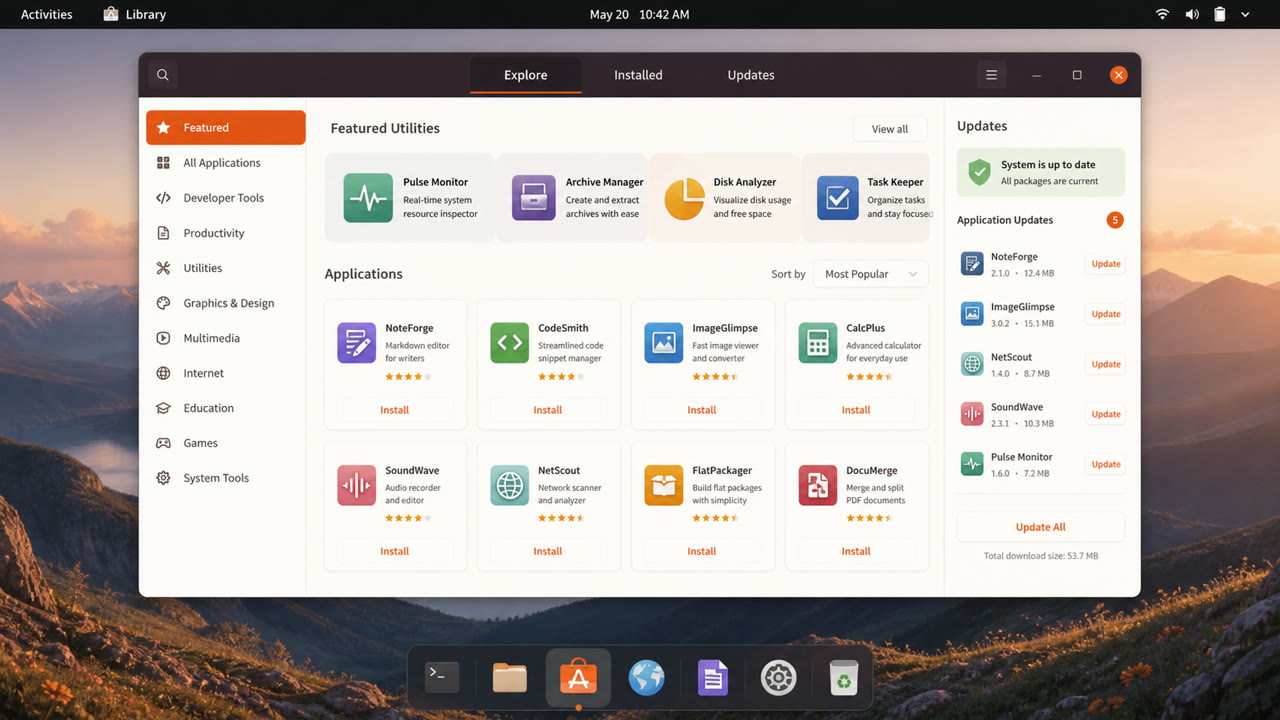Click the FlatPackager box icon
The width and height of the screenshot is (1280, 720).
click(x=664, y=485)
